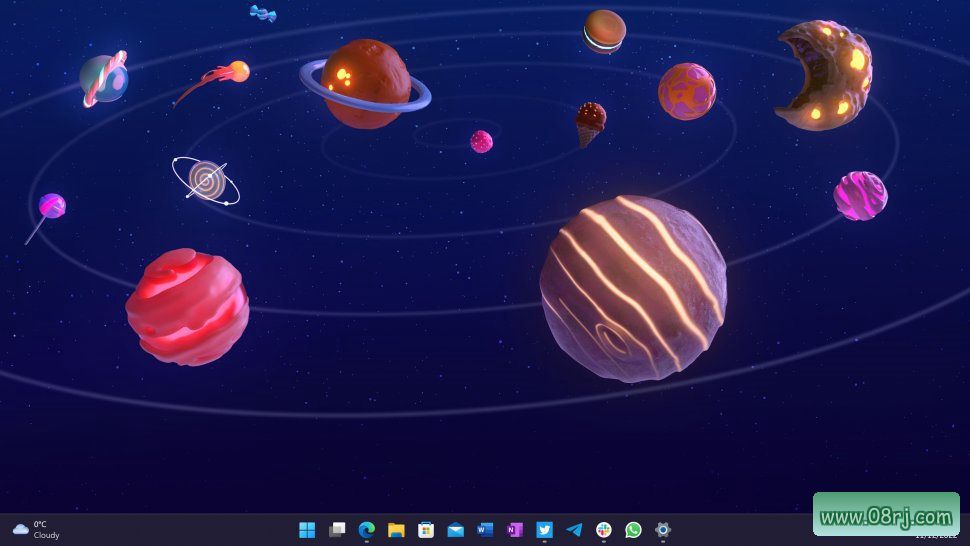Open File Explorer folder icon
The height and width of the screenshot is (546, 970).
click(396, 530)
